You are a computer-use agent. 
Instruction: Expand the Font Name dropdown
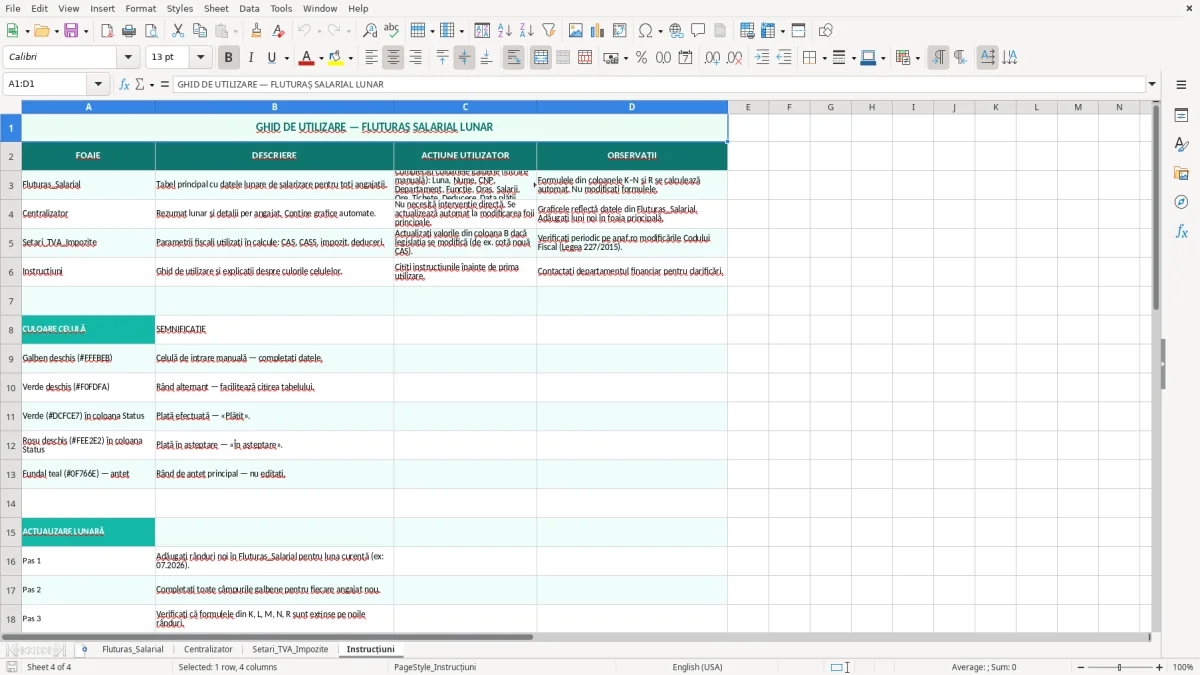128,58
